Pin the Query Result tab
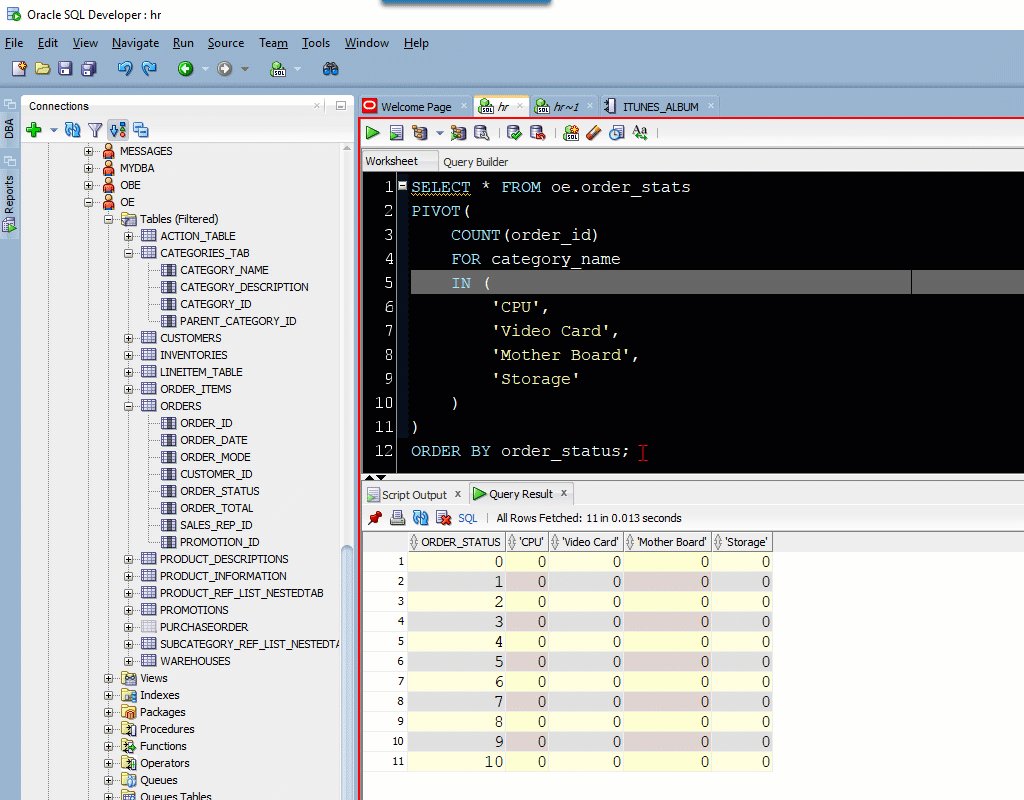The width and height of the screenshot is (1024, 800). click(x=375, y=518)
